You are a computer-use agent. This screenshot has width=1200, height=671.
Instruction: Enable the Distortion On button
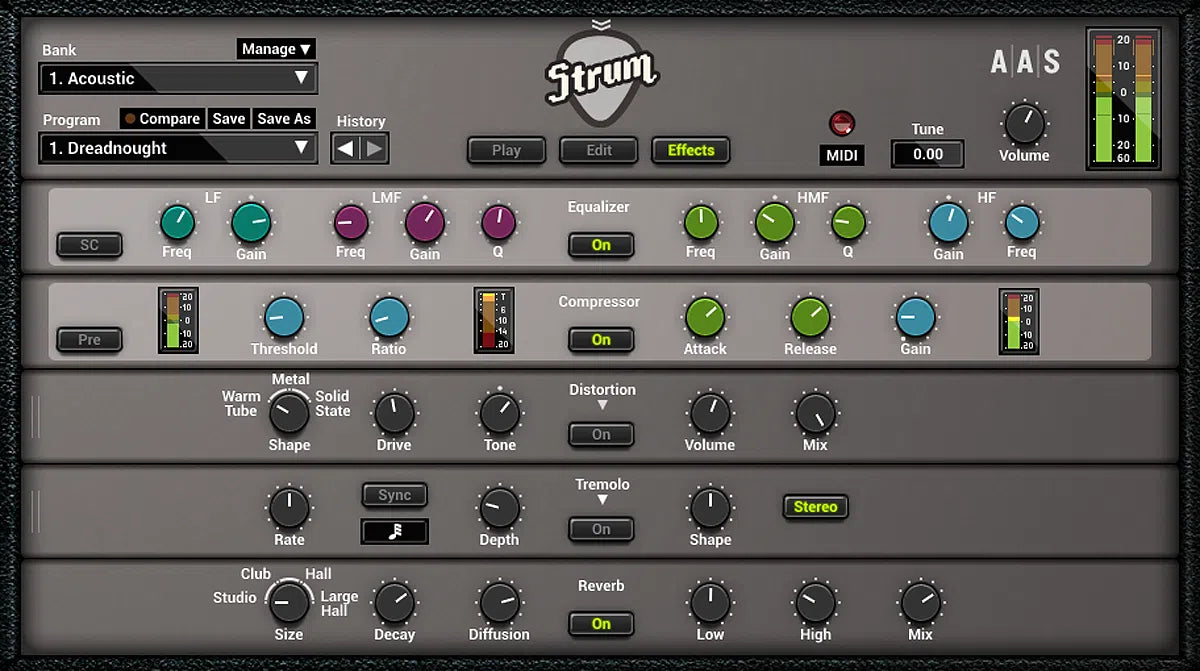click(x=600, y=435)
